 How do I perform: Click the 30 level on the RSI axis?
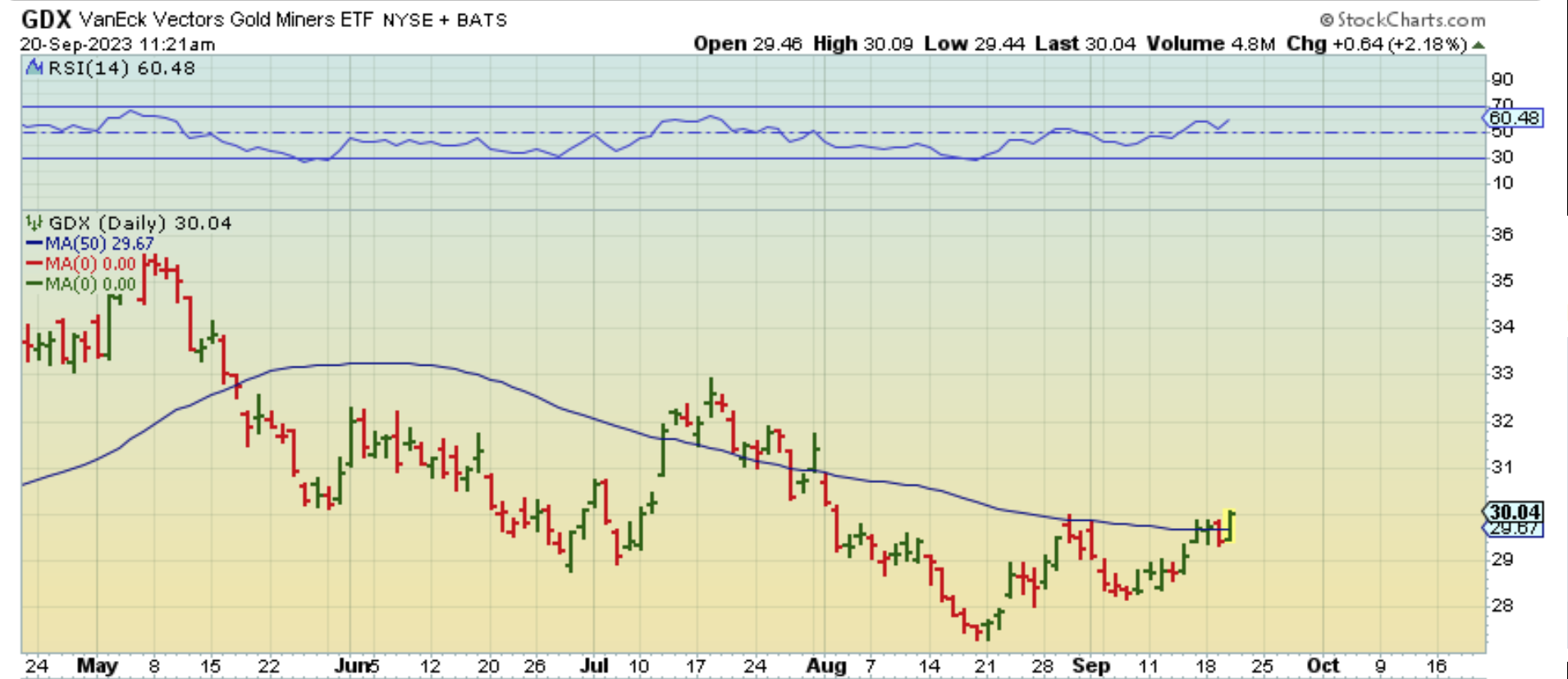[1502, 157]
